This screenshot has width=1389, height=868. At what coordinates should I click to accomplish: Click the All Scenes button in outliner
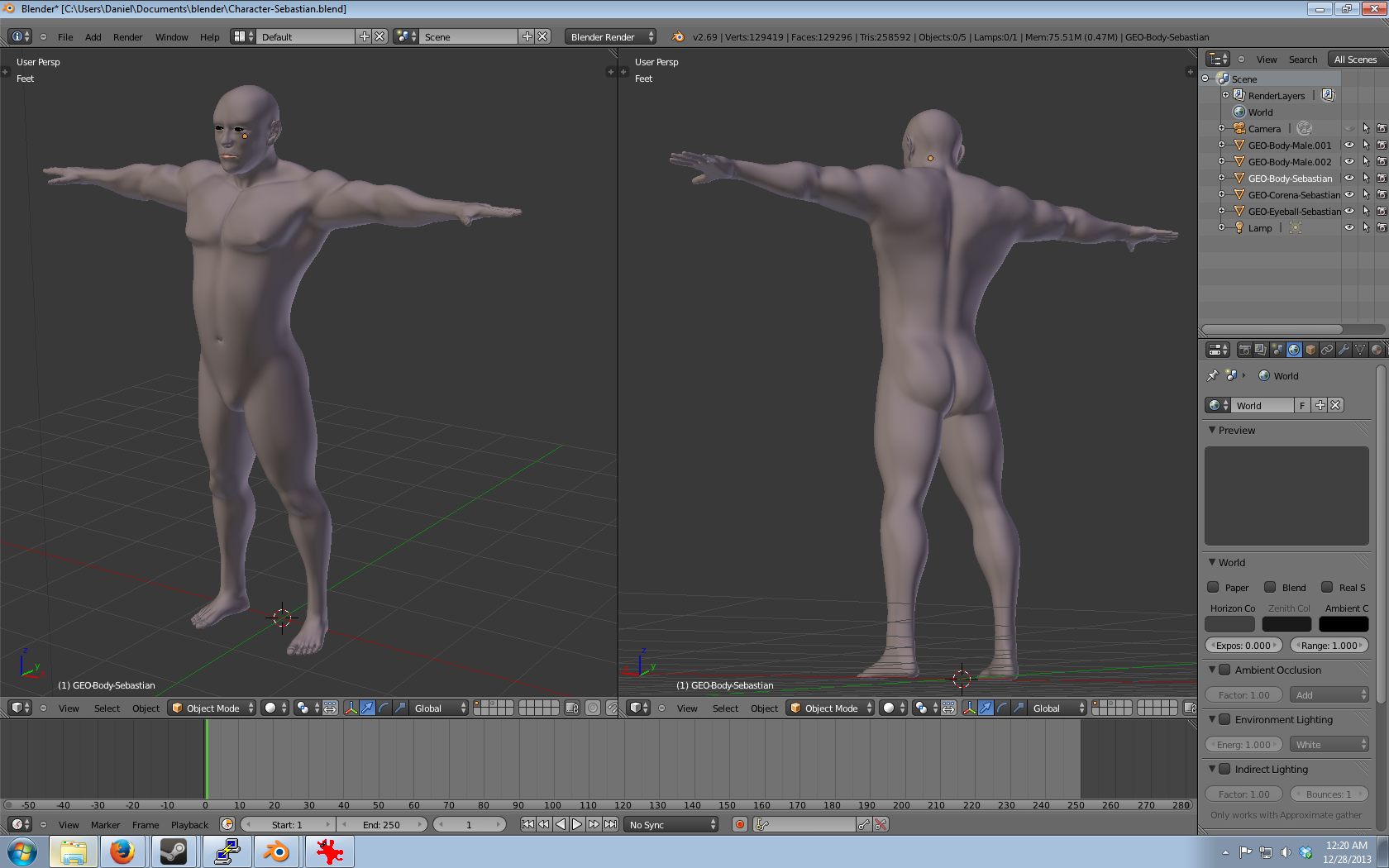click(1355, 60)
